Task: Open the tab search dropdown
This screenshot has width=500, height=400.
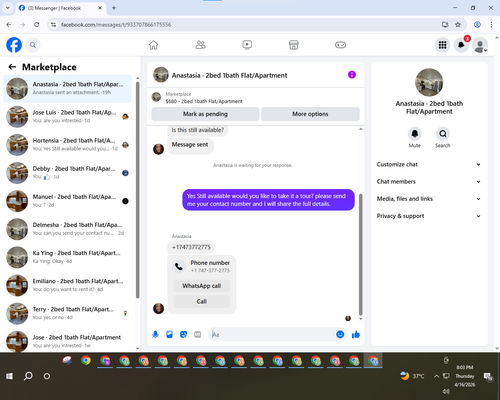Action: click(7, 8)
